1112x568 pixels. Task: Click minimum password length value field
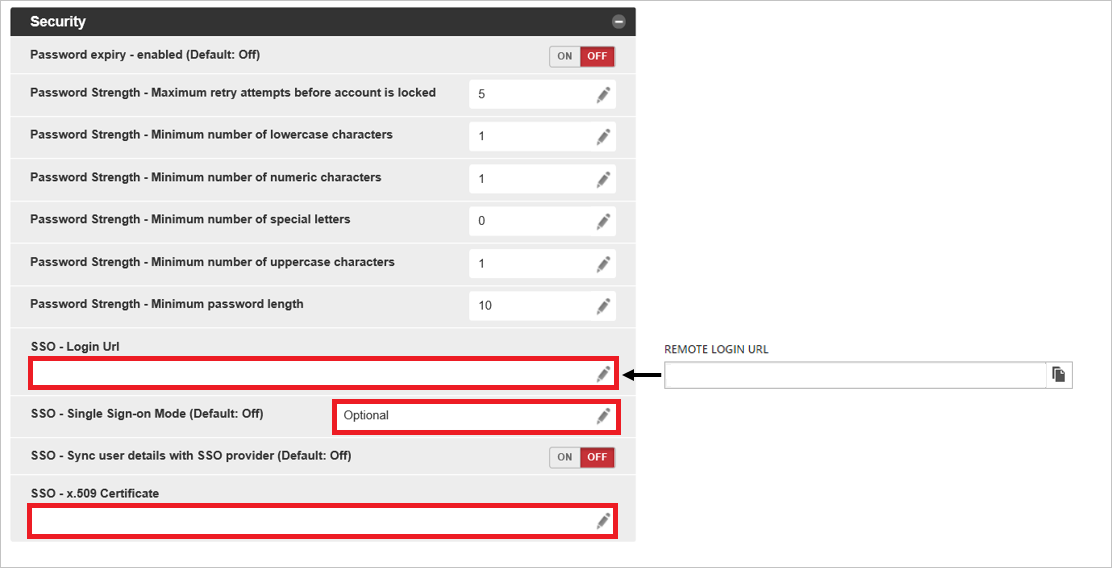[543, 306]
